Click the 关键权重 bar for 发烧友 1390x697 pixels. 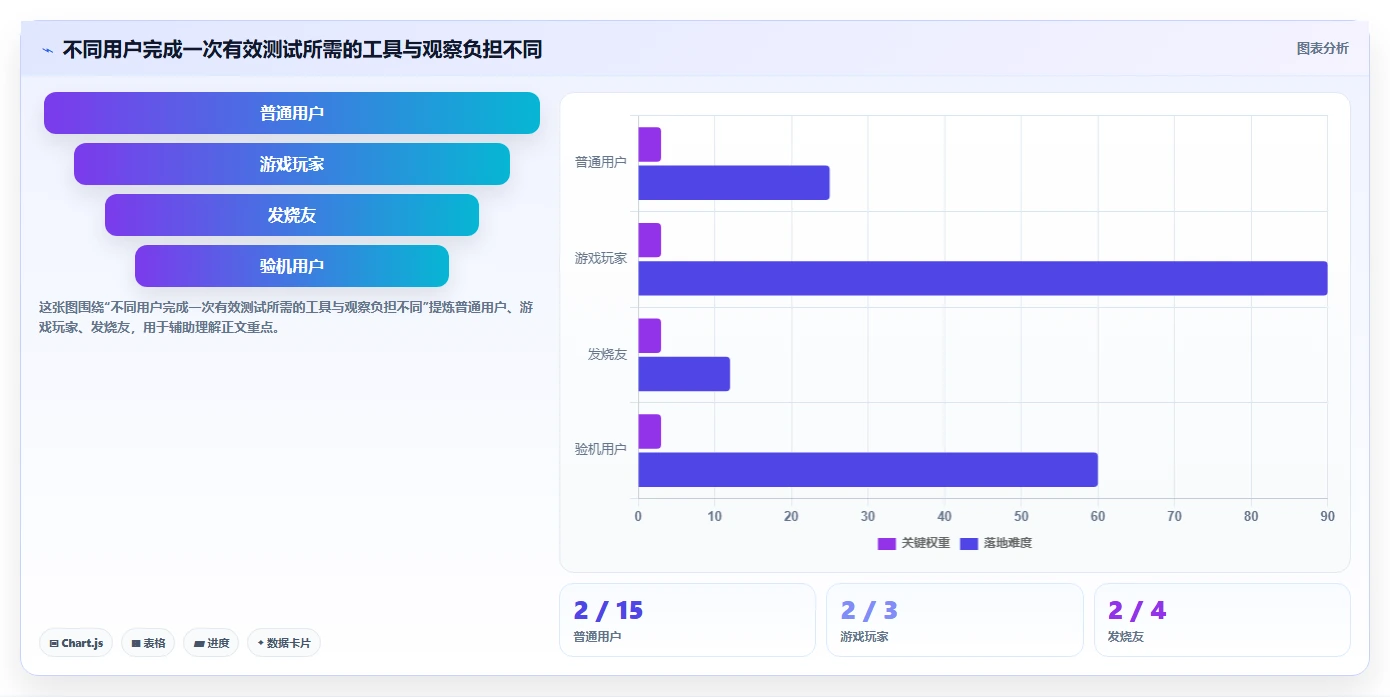(x=650, y=336)
